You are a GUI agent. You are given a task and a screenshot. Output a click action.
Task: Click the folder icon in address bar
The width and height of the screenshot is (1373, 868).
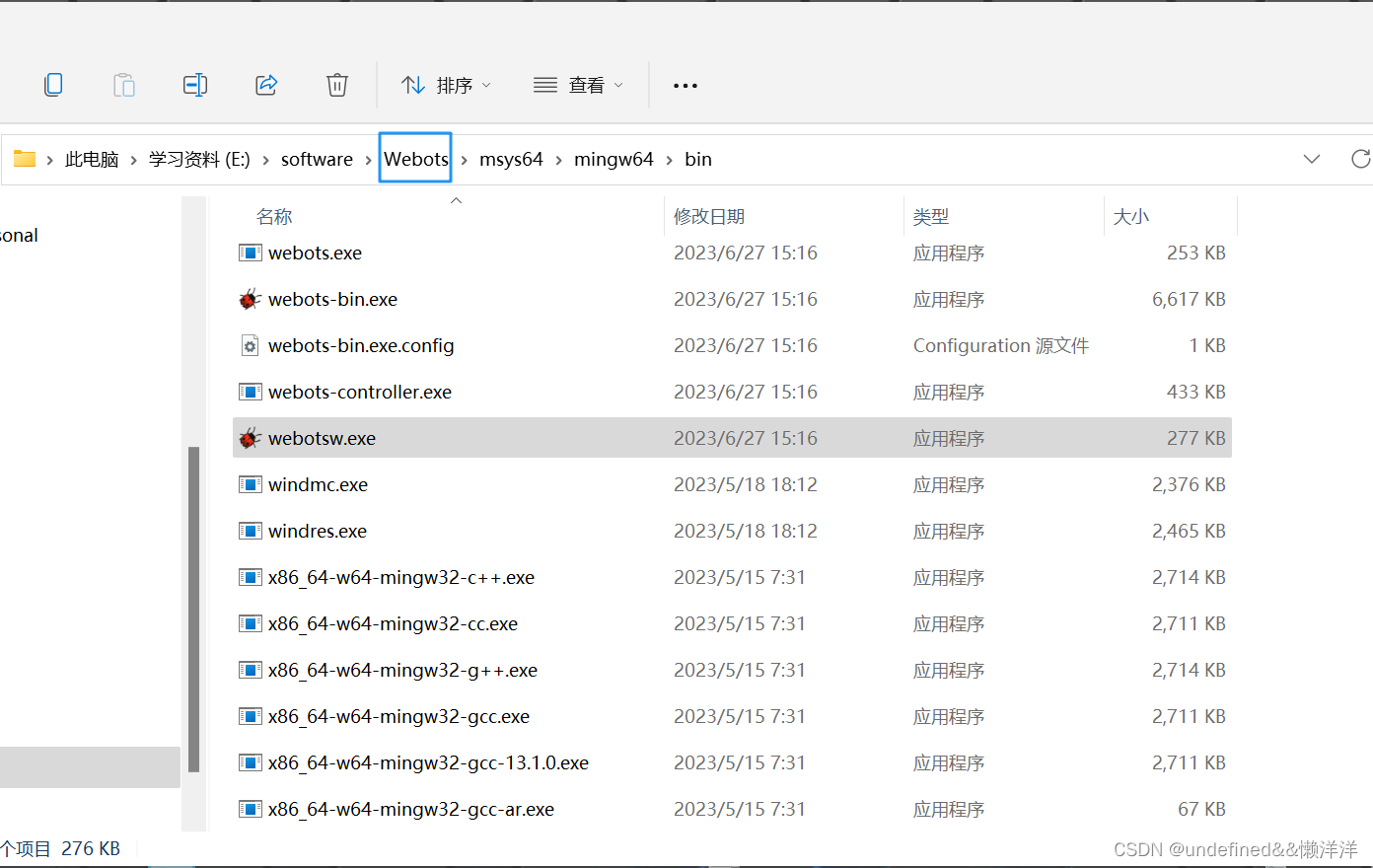tap(25, 159)
